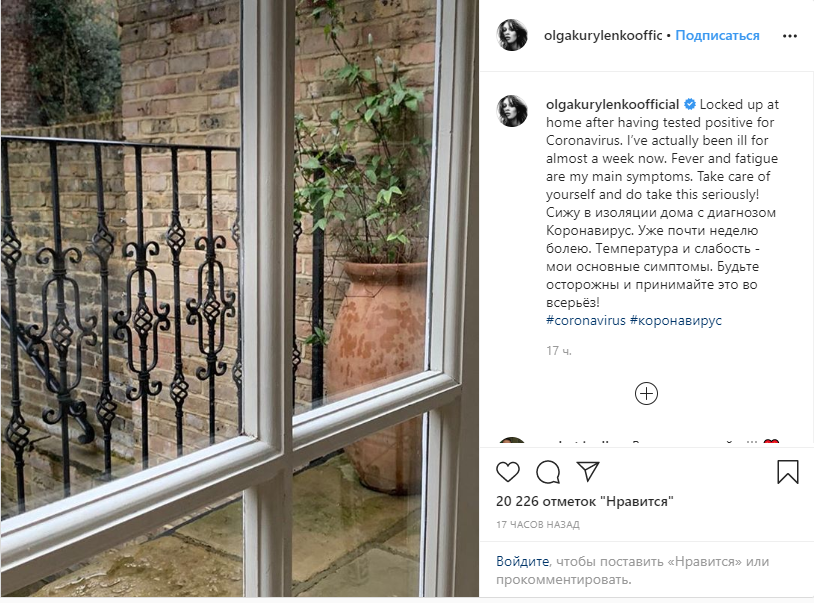Open the #coronavirus hashtag

[x=586, y=320]
